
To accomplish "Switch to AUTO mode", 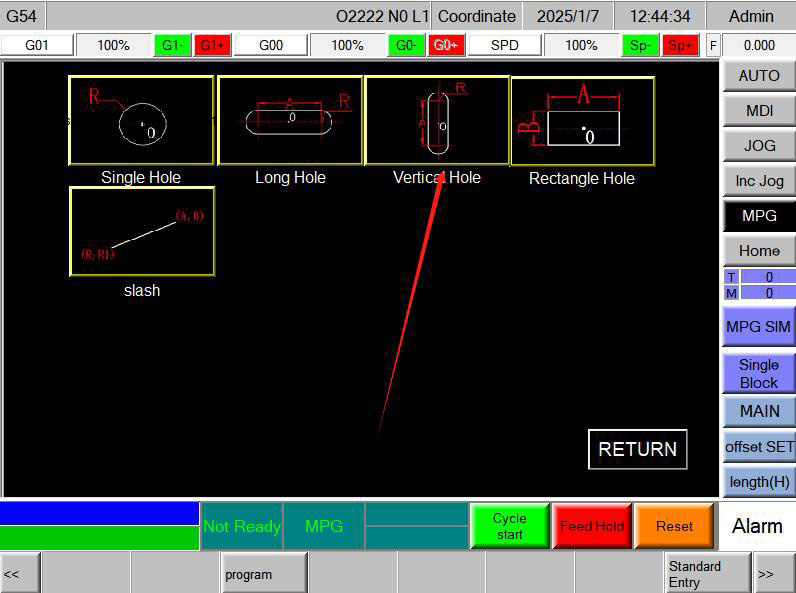I will (759, 76).
